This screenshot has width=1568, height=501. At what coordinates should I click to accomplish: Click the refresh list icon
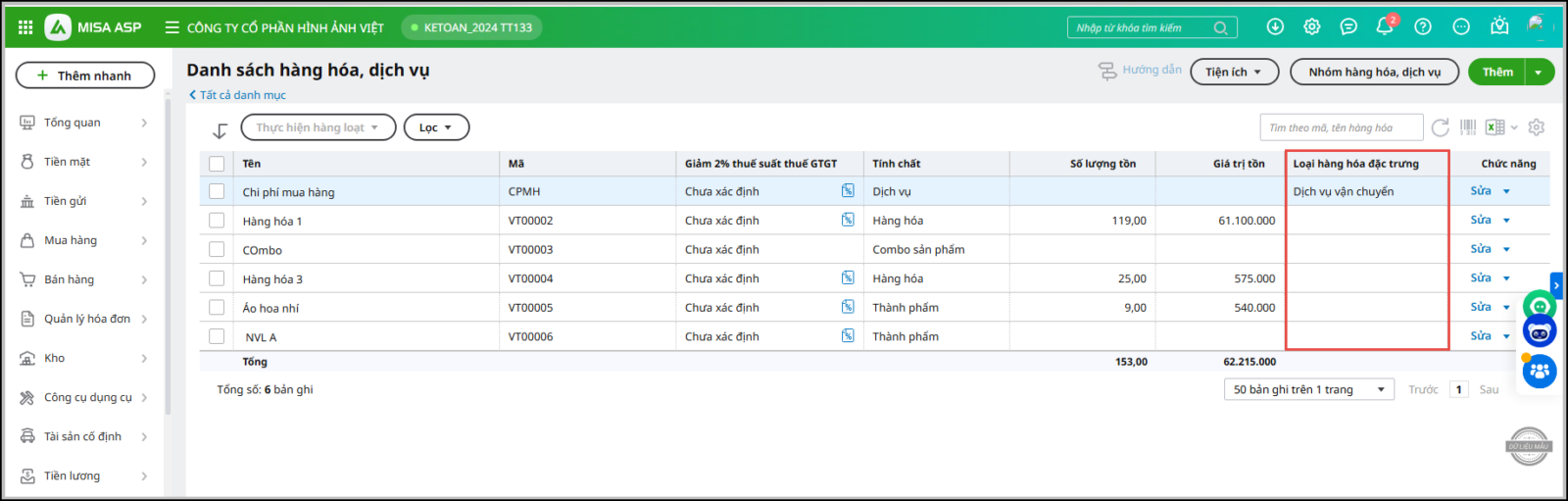point(1440,127)
